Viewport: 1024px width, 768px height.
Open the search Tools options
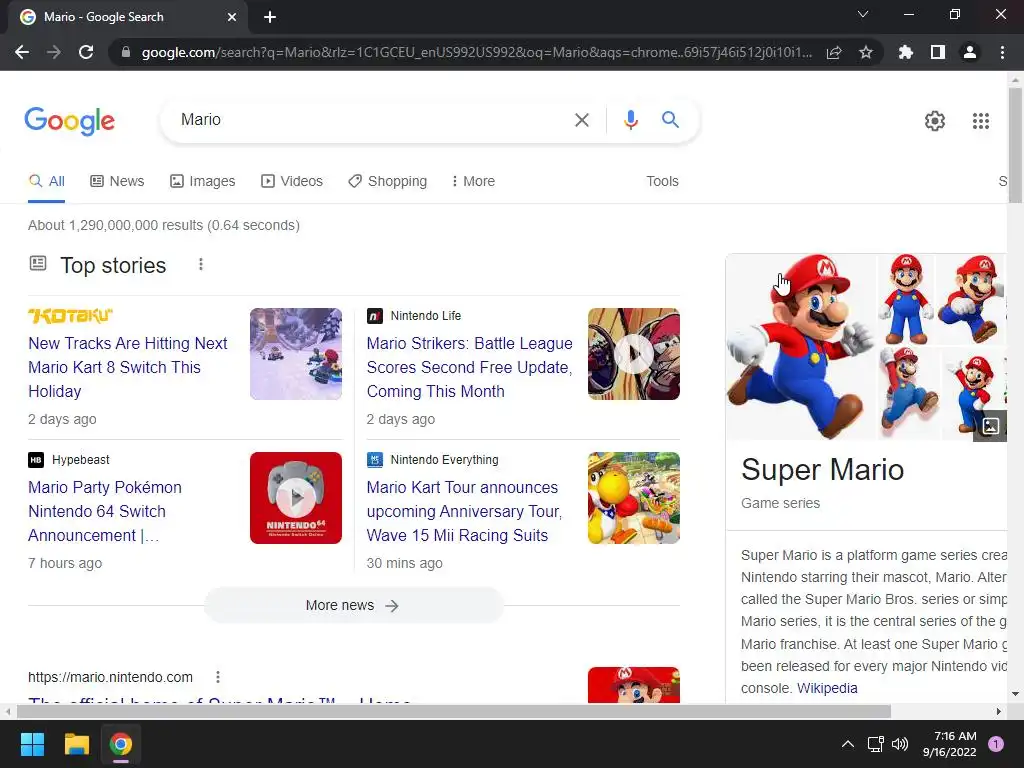(x=662, y=182)
